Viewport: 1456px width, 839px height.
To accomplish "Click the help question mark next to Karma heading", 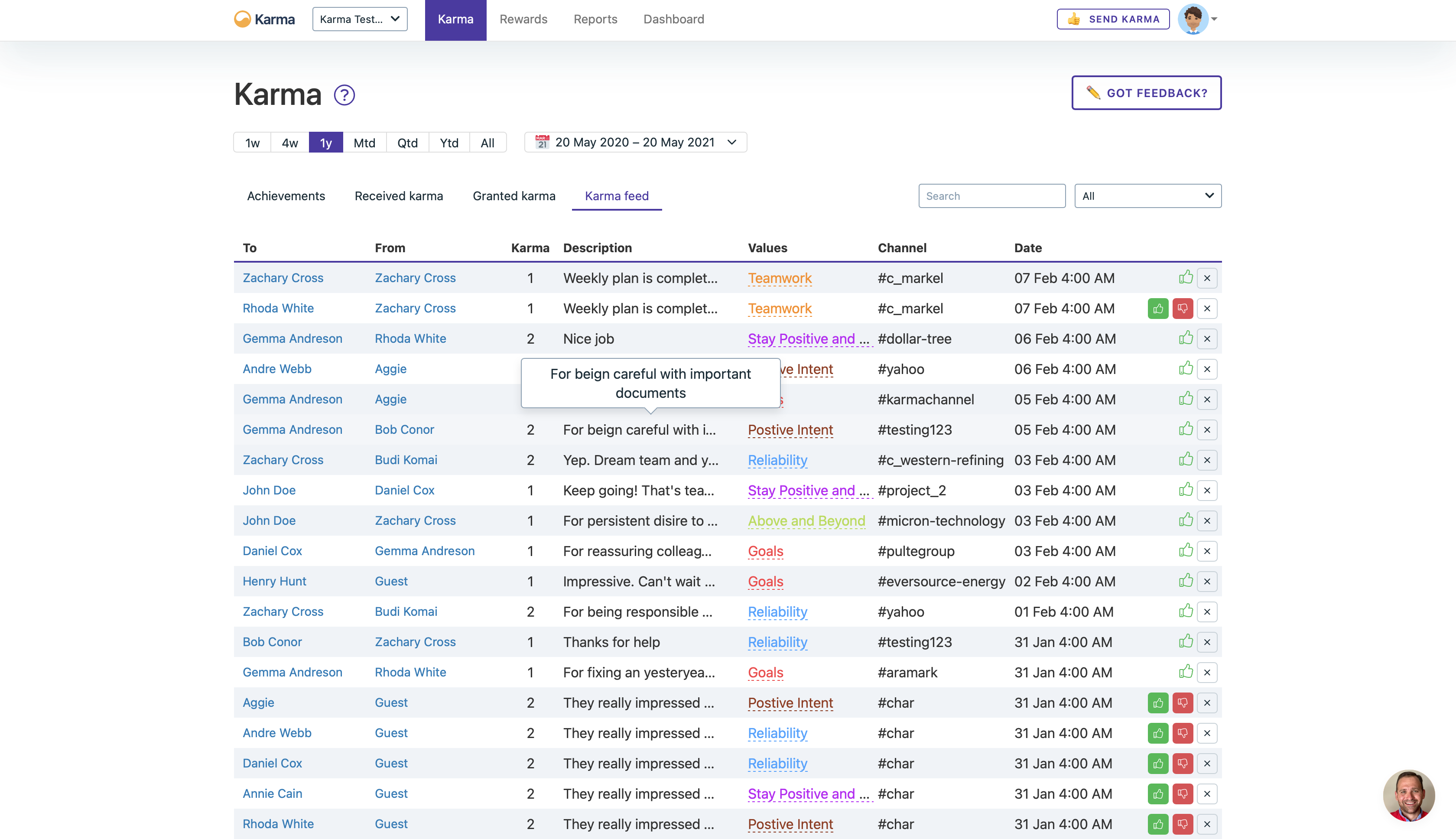I will (344, 95).
